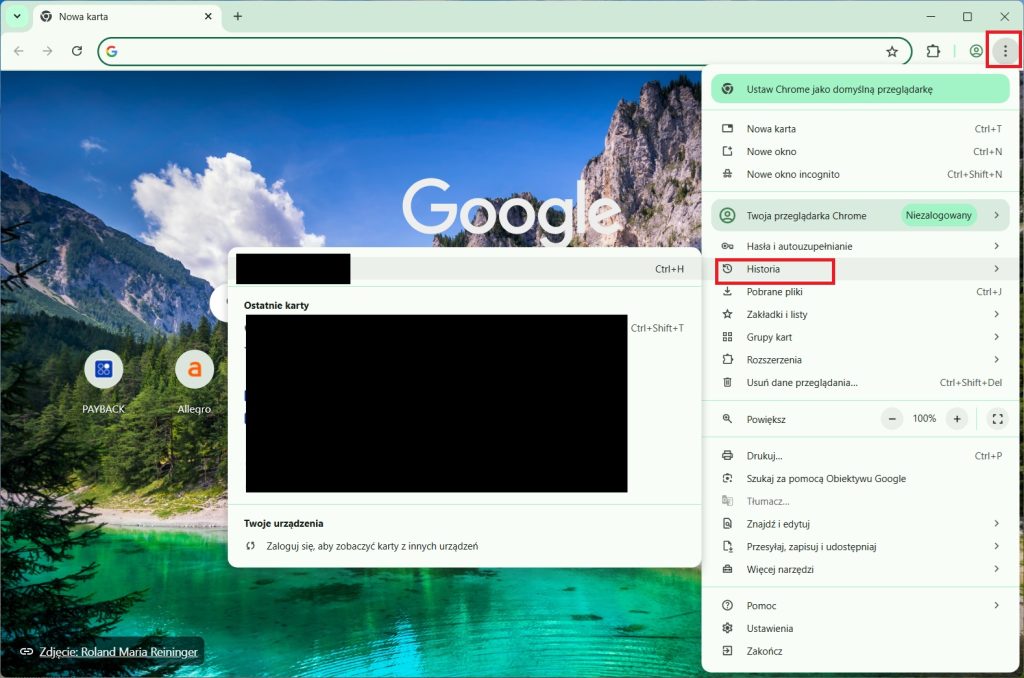This screenshot has width=1024, height=678.
Task: Increase zoom with the plus button
Action: [957, 419]
